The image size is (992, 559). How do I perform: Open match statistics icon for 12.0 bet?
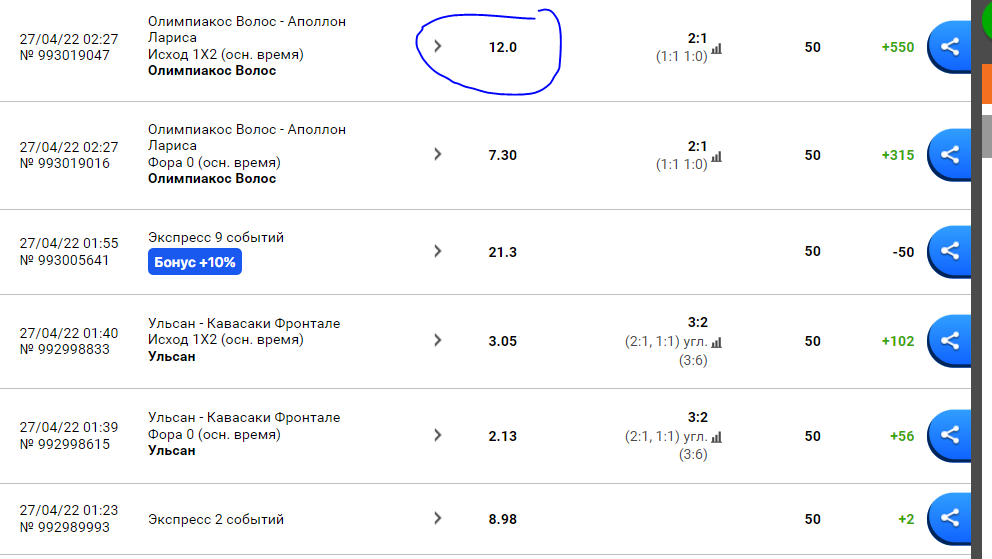pyautogui.click(x=717, y=49)
